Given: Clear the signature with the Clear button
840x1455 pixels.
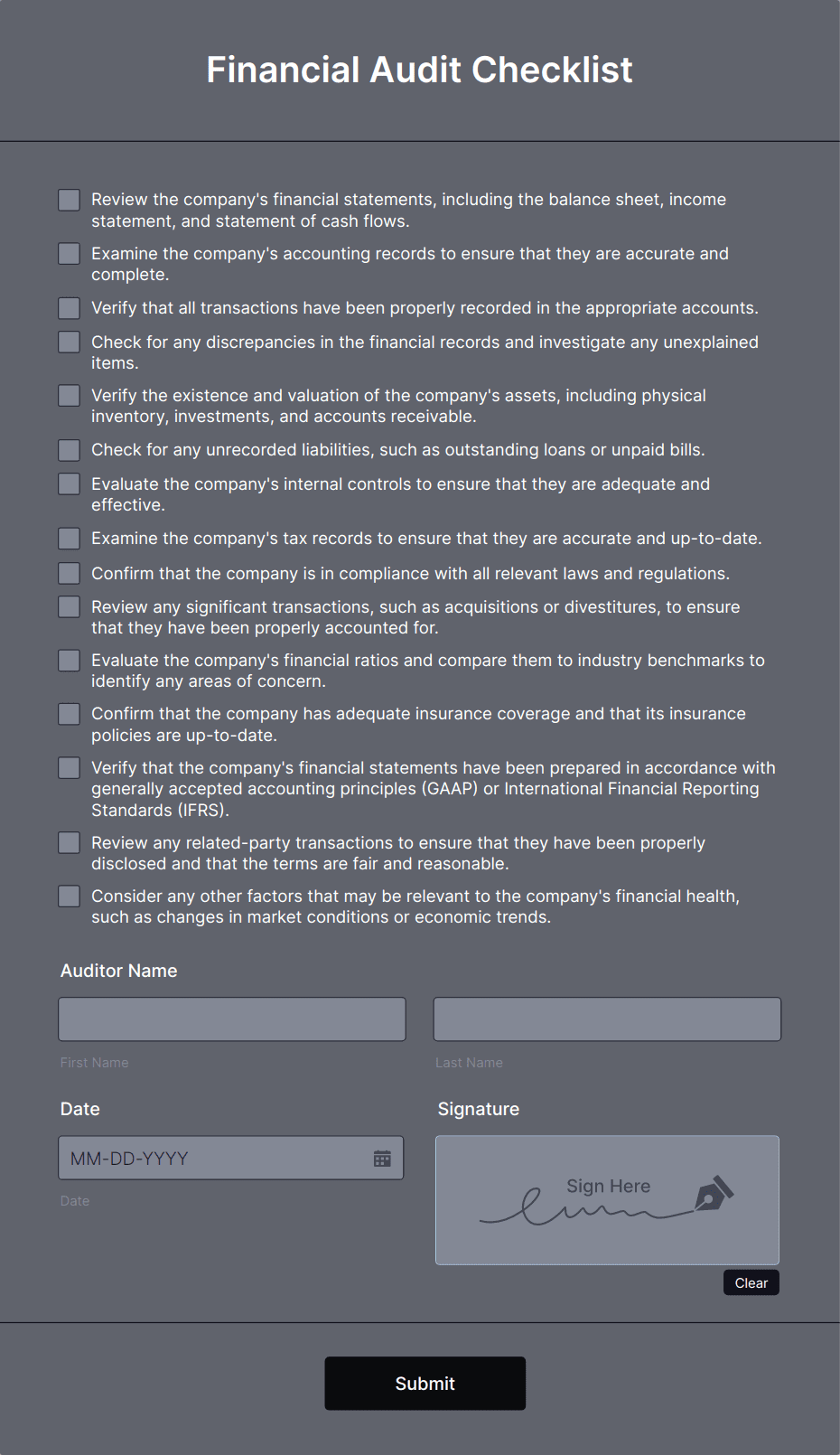Looking at the screenshot, I should tap(751, 1282).
